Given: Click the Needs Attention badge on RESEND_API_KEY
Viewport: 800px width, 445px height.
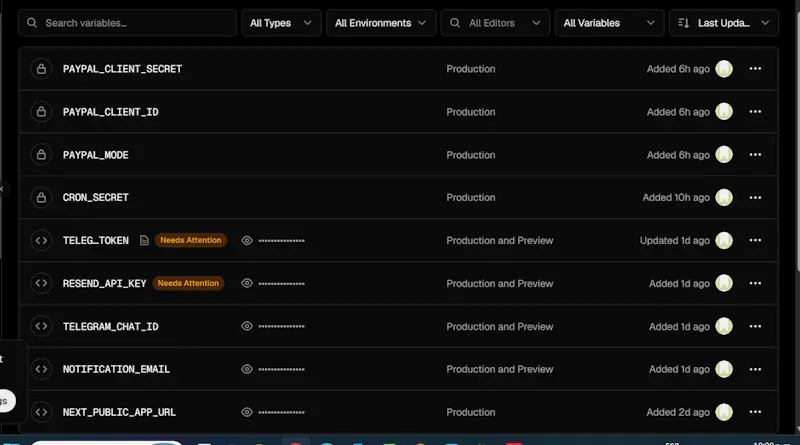Looking at the screenshot, I should [x=188, y=283].
